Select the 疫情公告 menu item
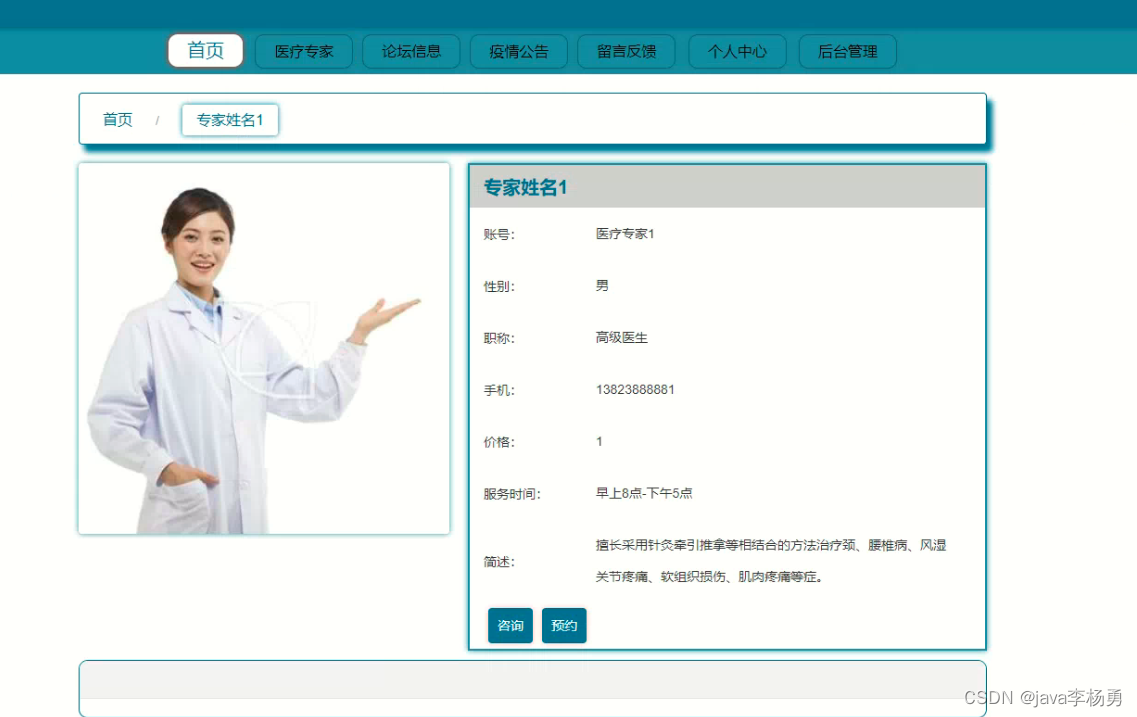 point(518,51)
